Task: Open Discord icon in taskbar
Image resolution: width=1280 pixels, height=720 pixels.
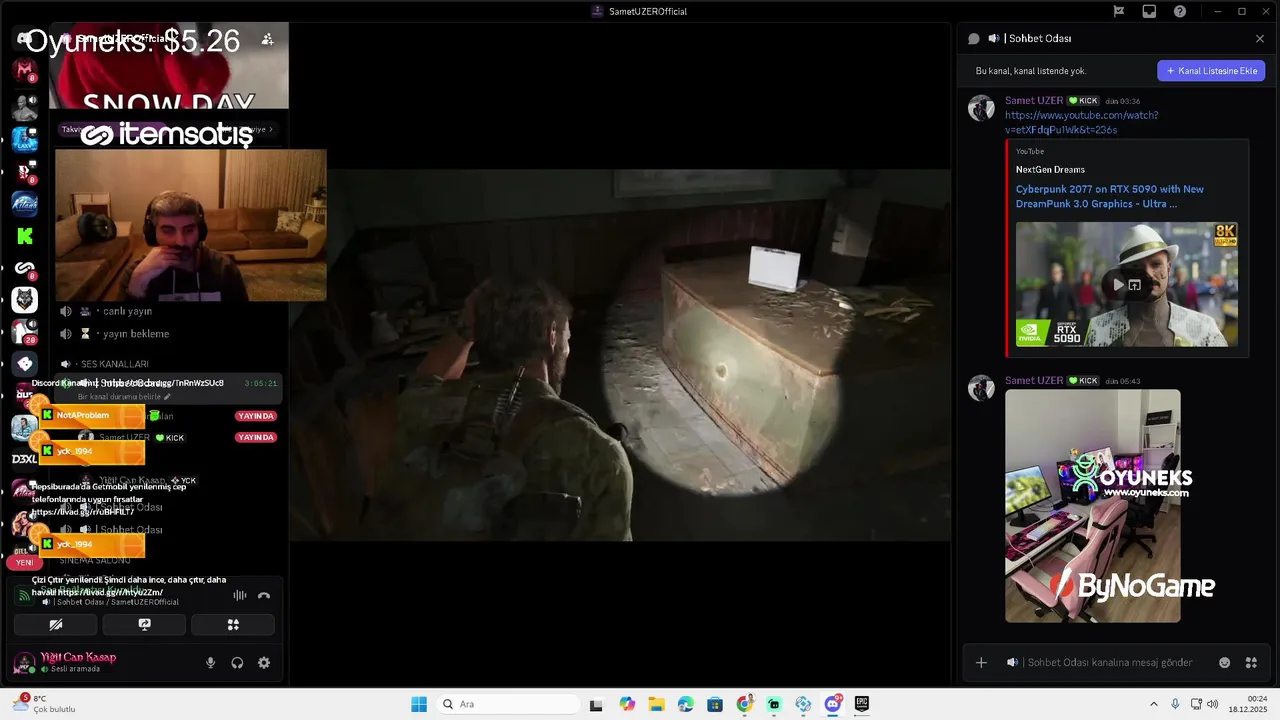Action: click(x=833, y=704)
